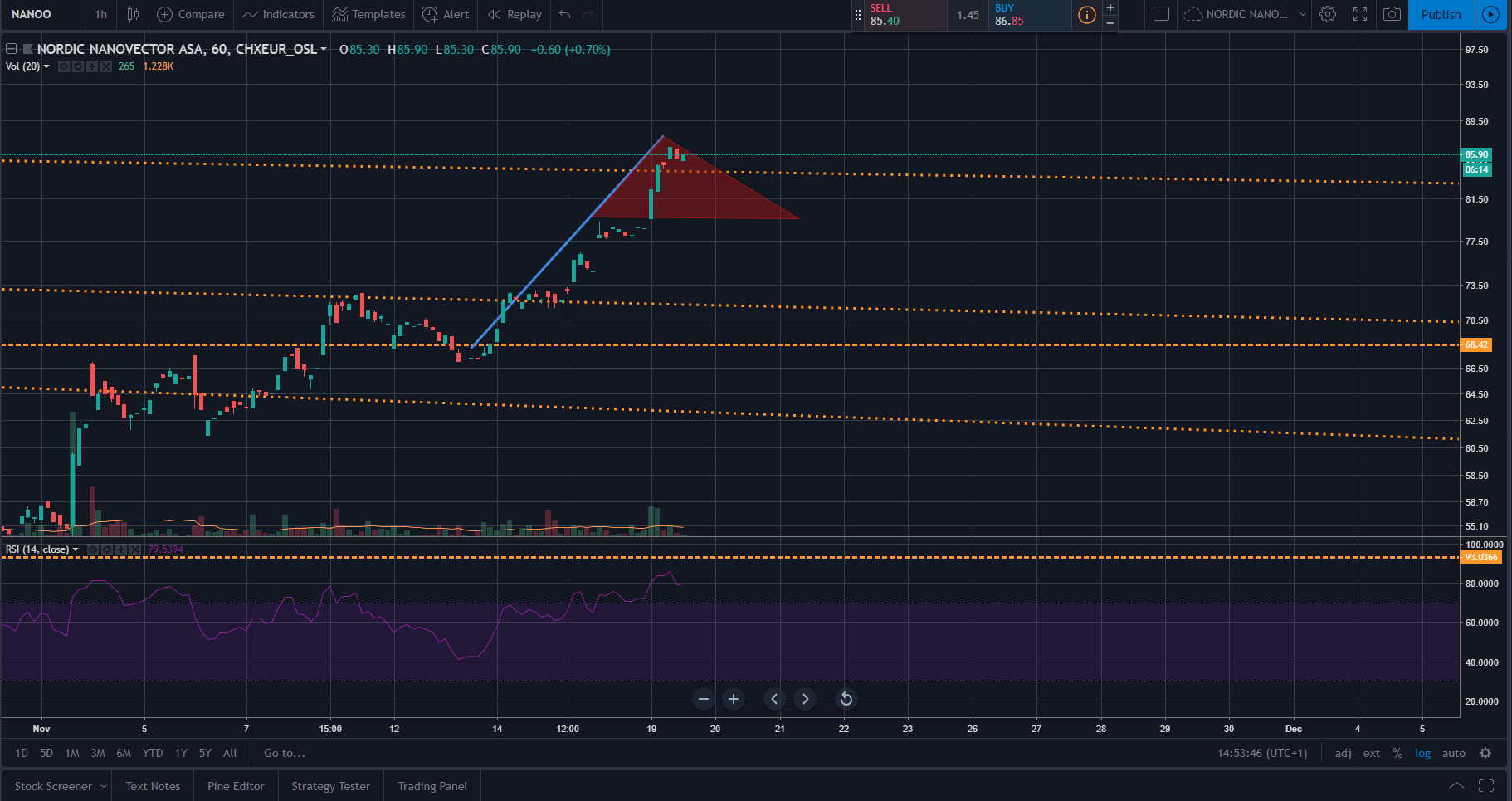Select the 3M date range
Screen dimensions: 1512x801
coord(98,753)
